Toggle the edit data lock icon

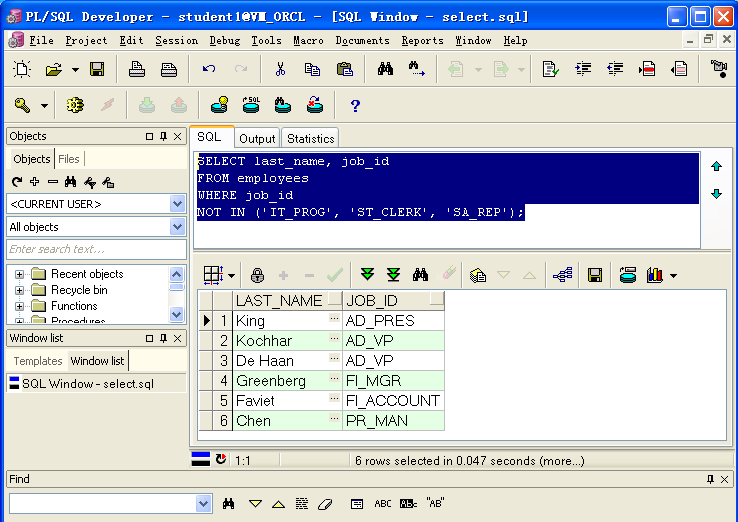(257, 275)
